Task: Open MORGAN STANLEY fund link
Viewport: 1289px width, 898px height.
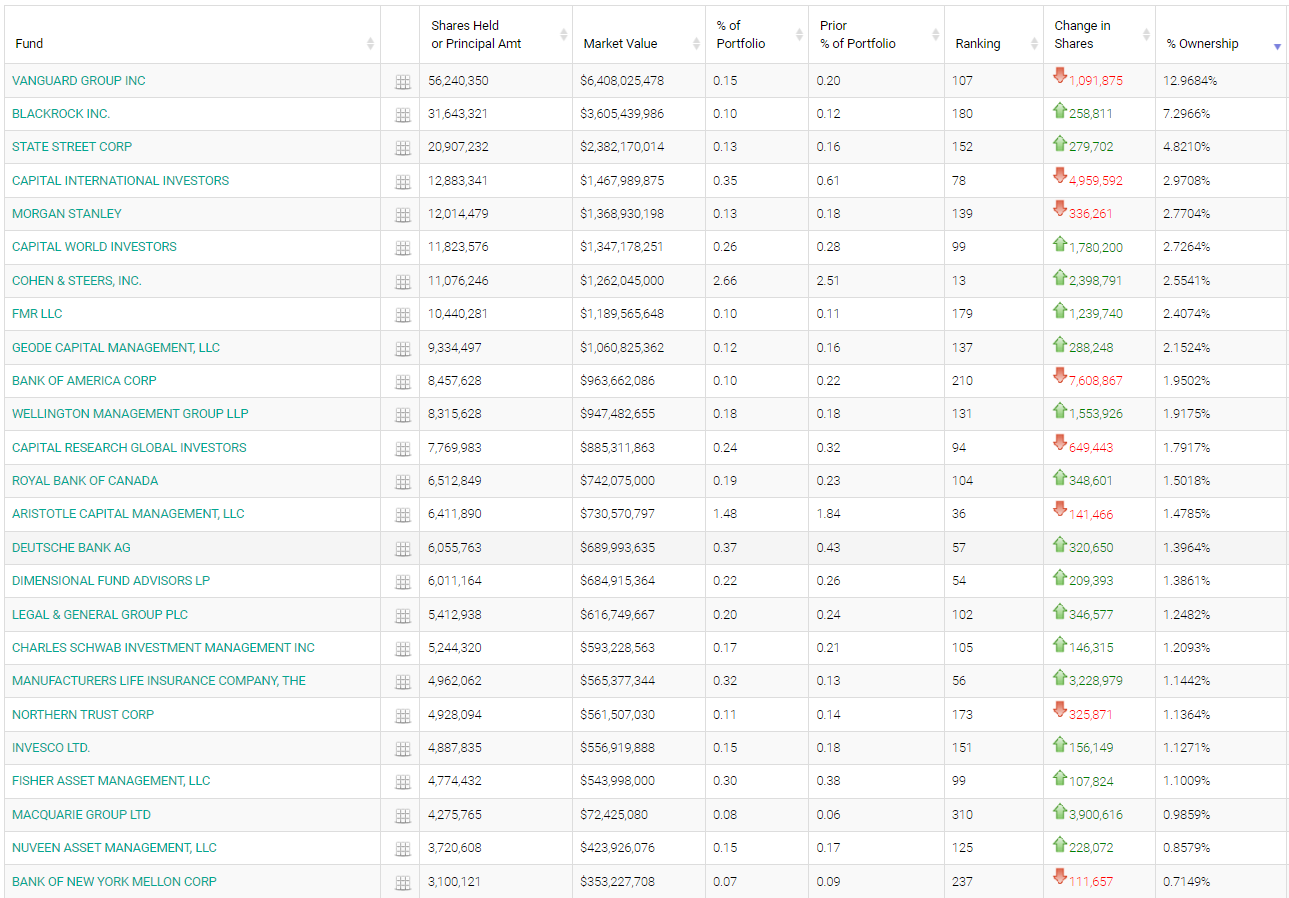Action: (67, 214)
